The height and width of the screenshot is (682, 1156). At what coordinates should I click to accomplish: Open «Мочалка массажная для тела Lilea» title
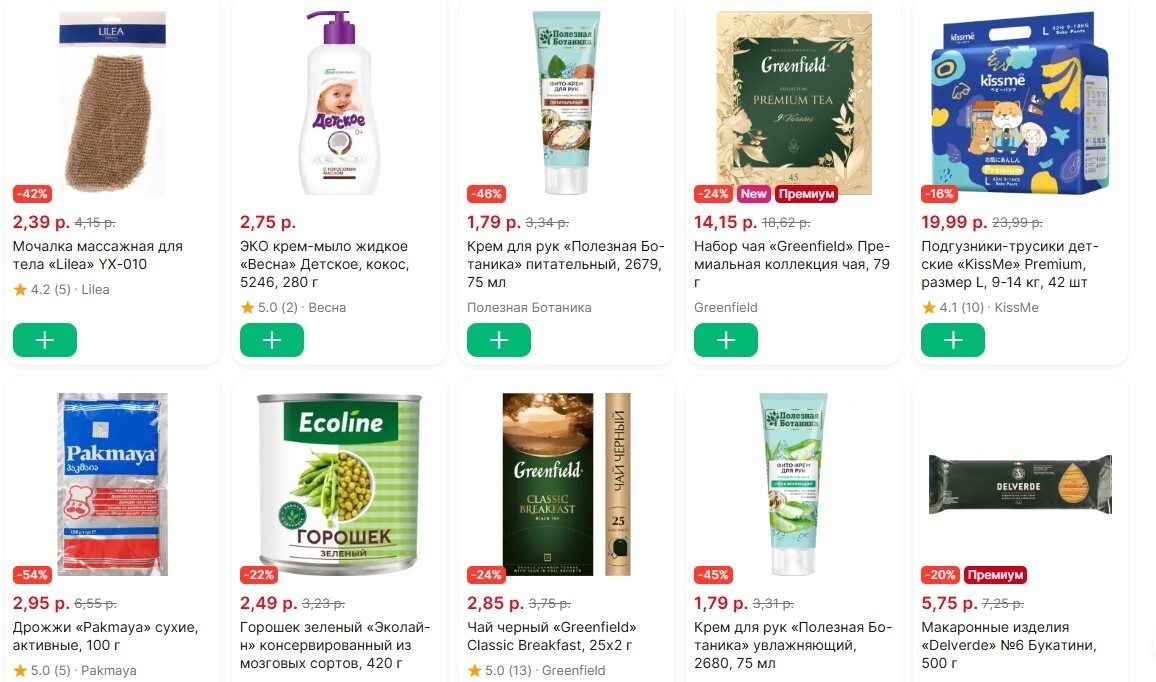point(97,255)
